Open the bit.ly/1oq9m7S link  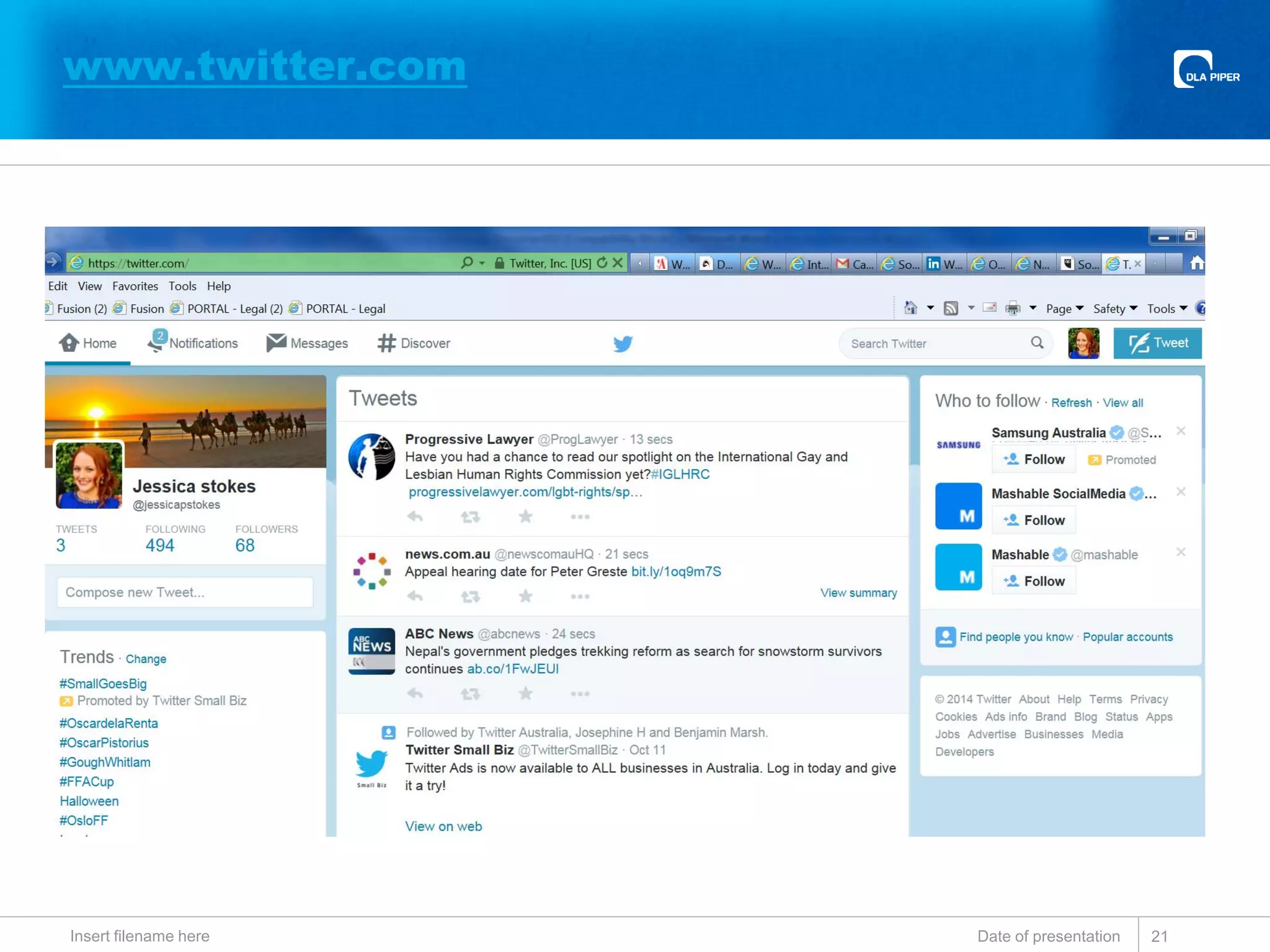(676, 571)
